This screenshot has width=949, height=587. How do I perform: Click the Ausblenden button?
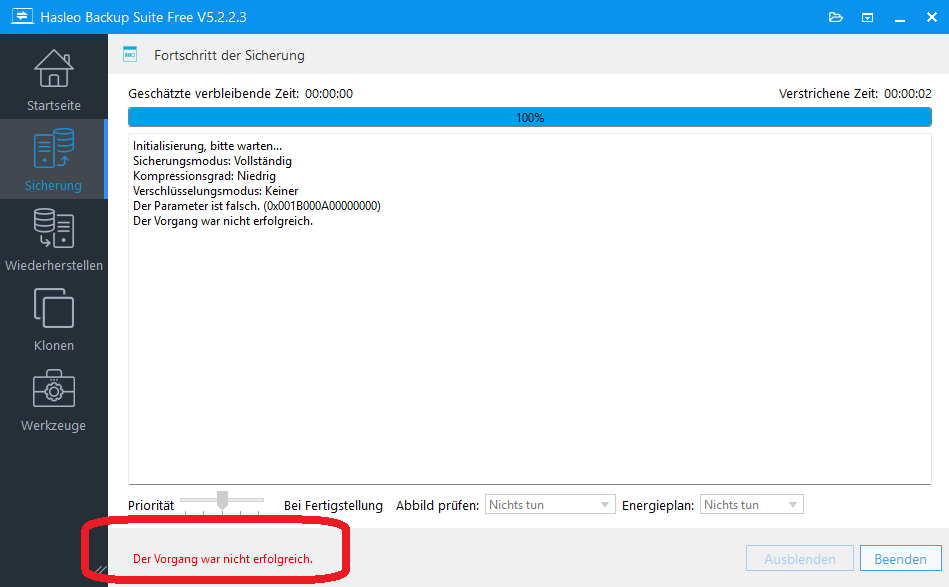[x=799, y=558]
